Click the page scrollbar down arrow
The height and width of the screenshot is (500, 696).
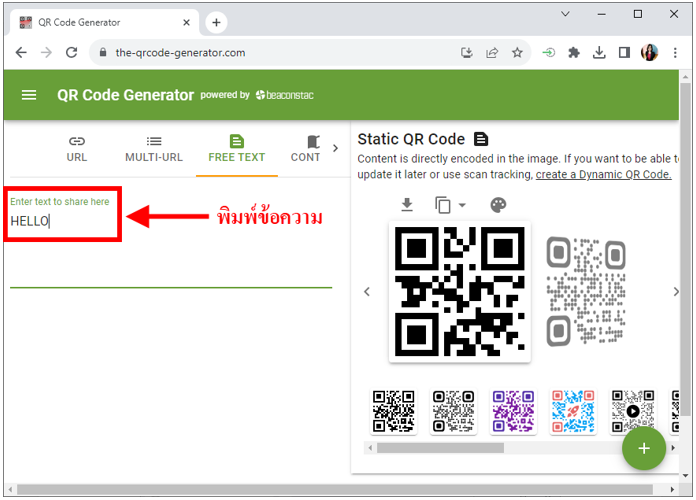pyautogui.click(x=685, y=476)
